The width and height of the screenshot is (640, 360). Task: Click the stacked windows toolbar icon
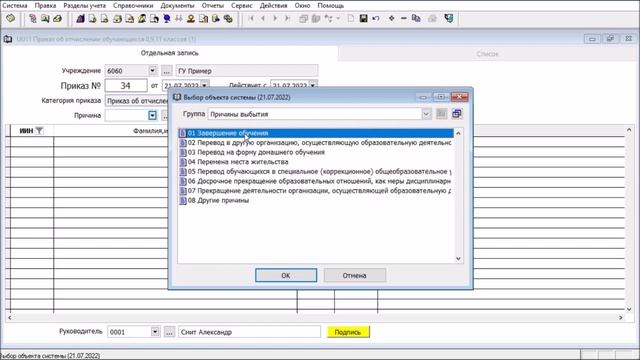point(303,19)
